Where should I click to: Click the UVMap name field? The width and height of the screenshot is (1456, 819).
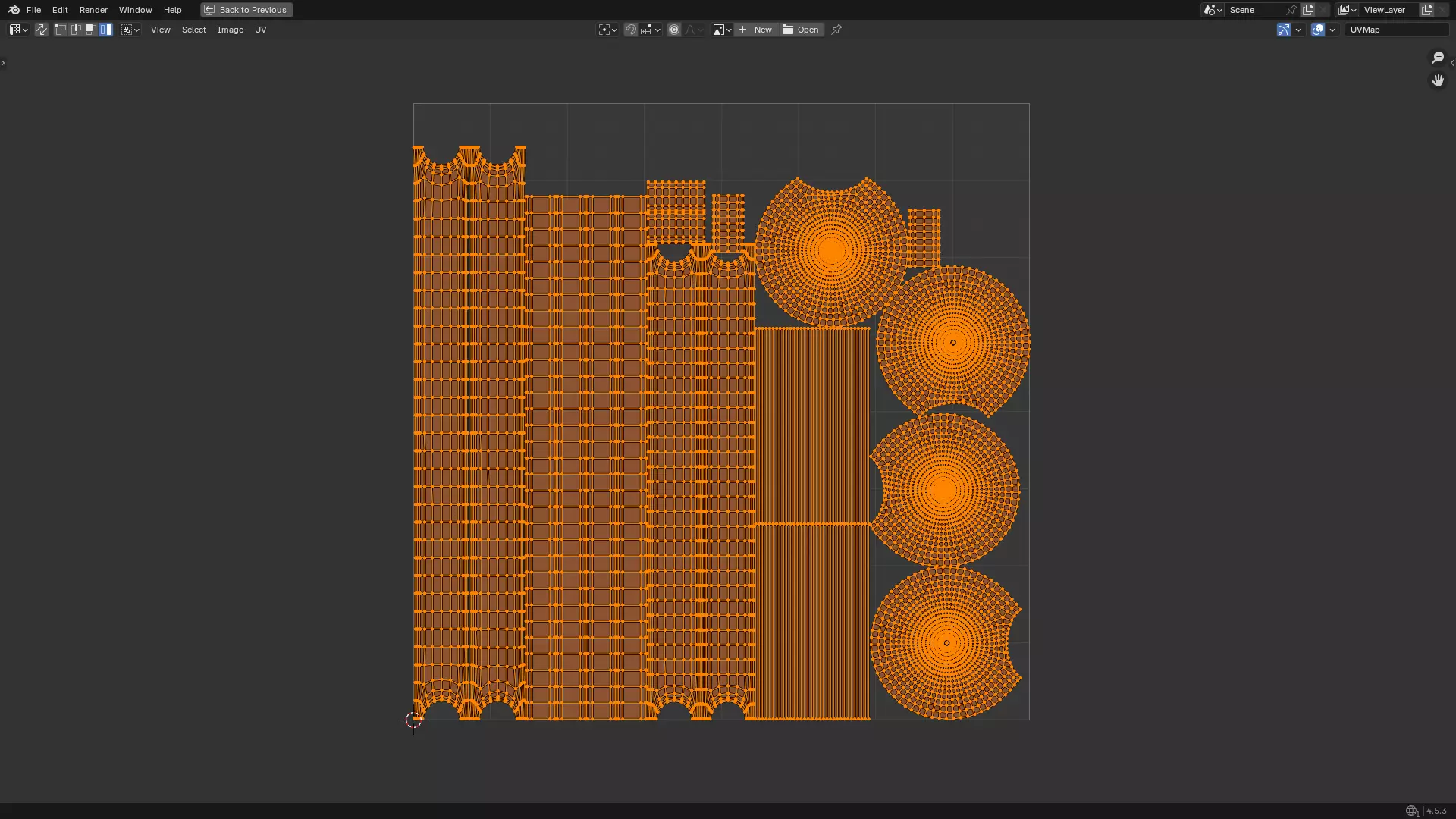point(1395,30)
